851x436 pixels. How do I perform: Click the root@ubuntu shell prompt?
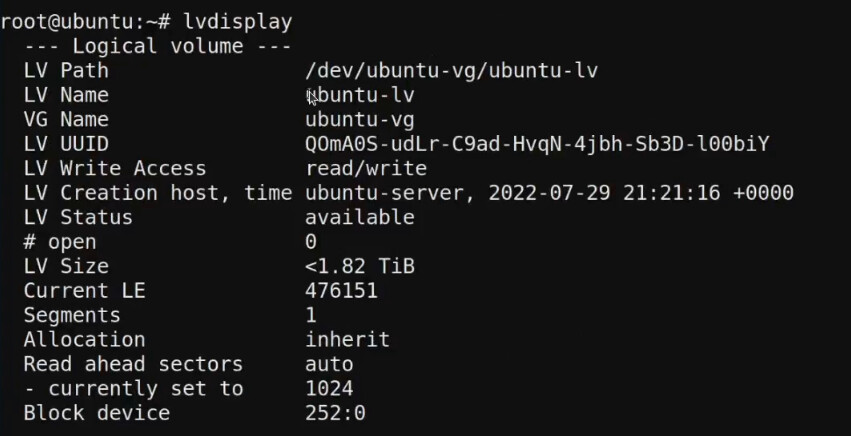(86, 22)
